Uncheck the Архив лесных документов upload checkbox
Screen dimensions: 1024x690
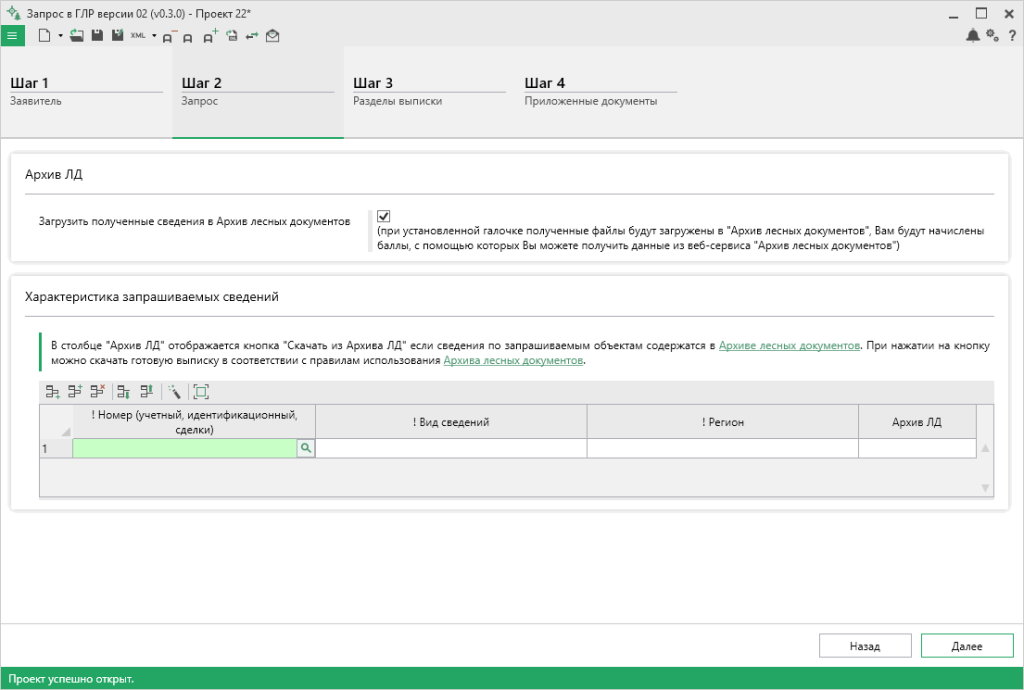coord(383,216)
